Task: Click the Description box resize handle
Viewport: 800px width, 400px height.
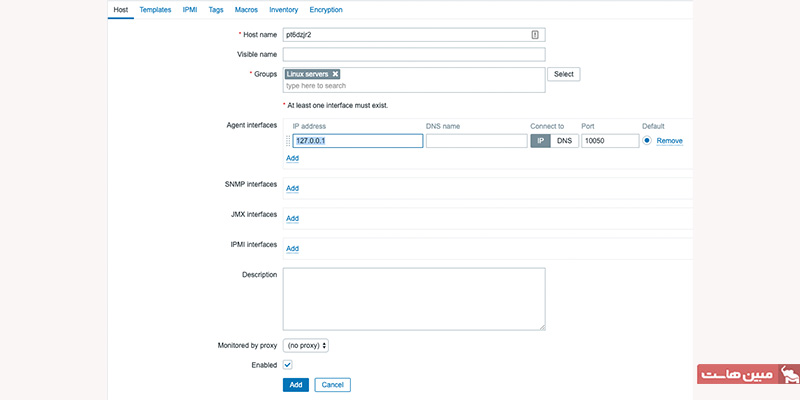Action: coord(541,325)
